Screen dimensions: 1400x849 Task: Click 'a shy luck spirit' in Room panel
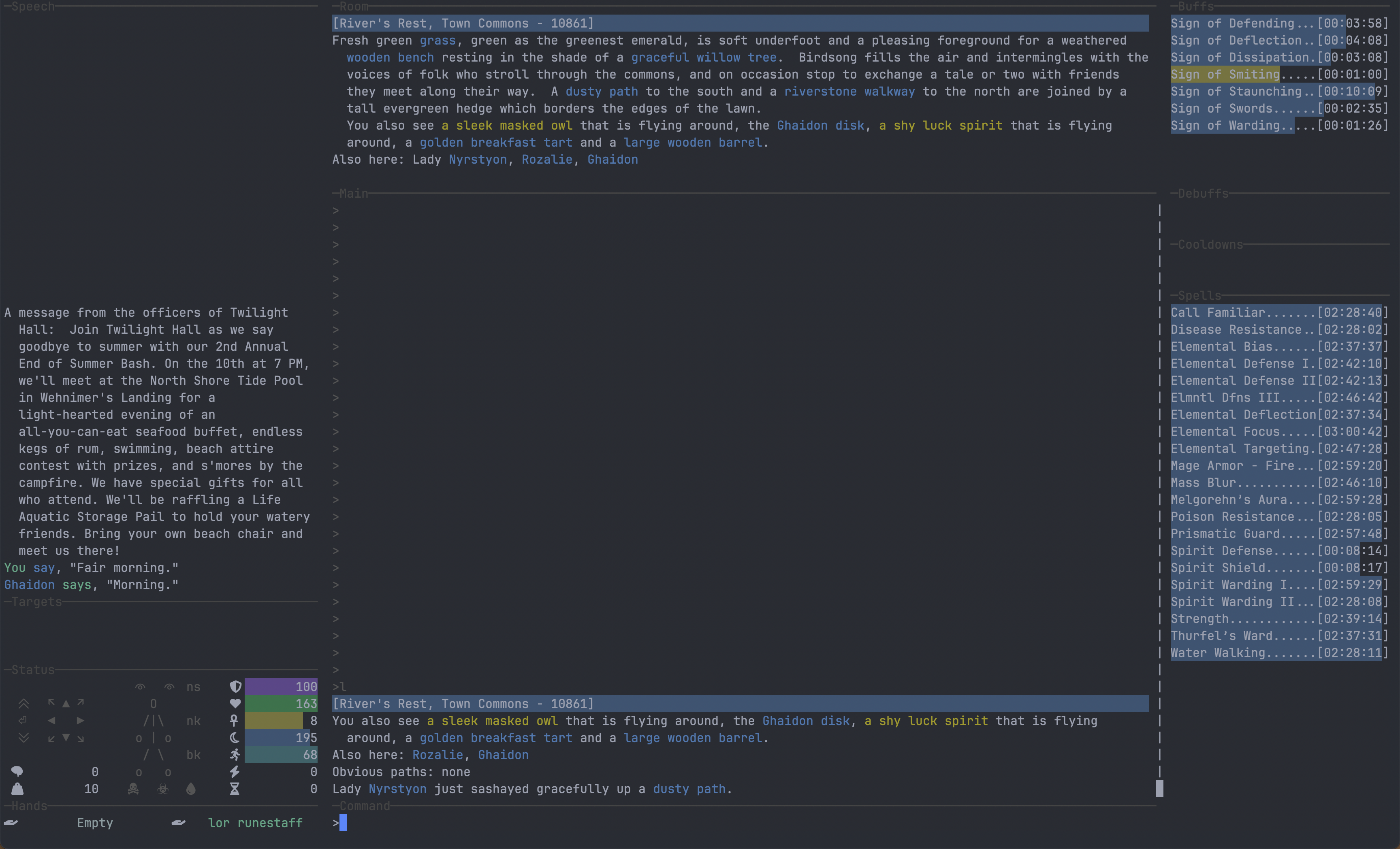click(940, 126)
